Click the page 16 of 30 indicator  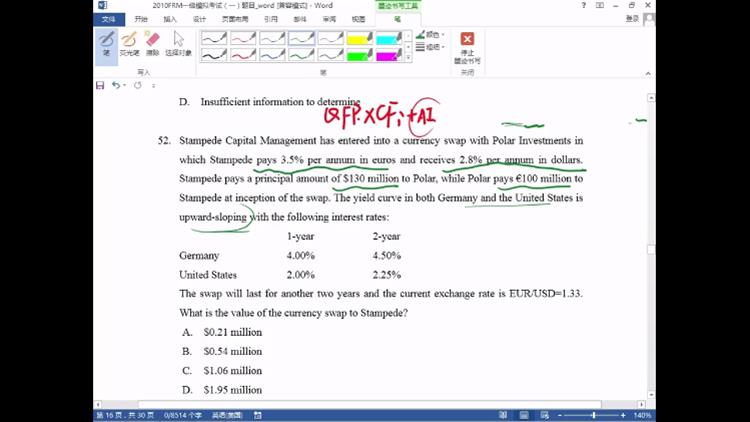click(x=125, y=415)
